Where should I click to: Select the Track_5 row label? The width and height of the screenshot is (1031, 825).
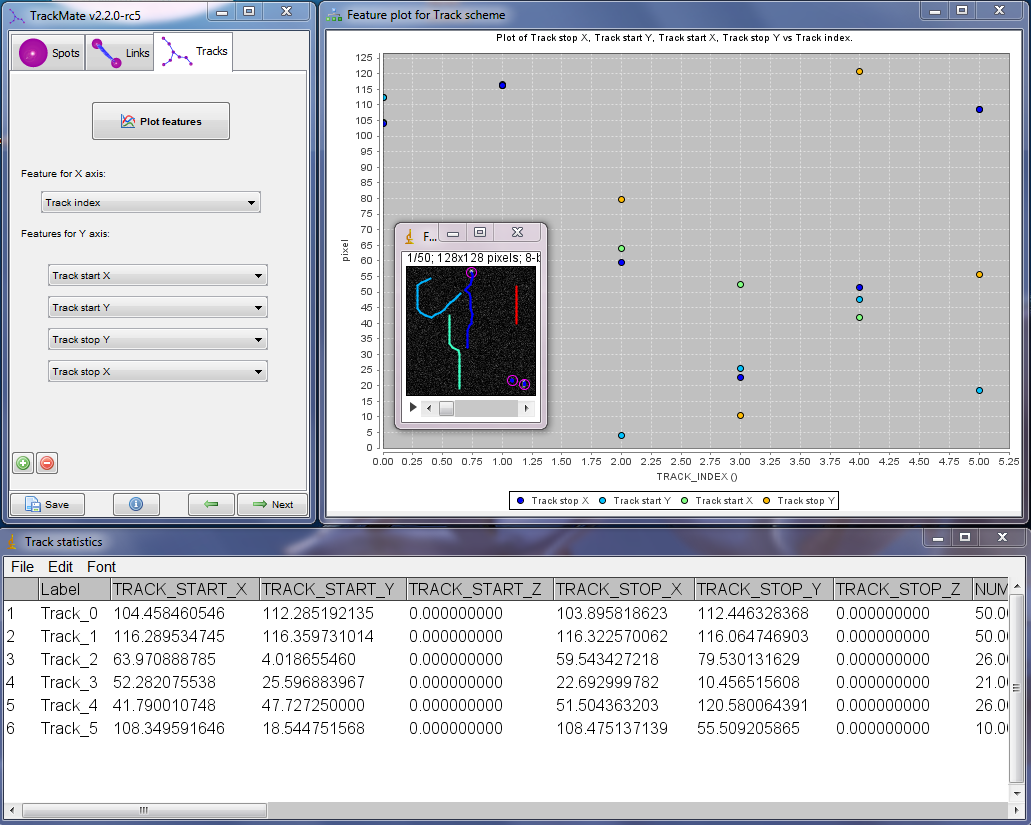click(69, 728)
